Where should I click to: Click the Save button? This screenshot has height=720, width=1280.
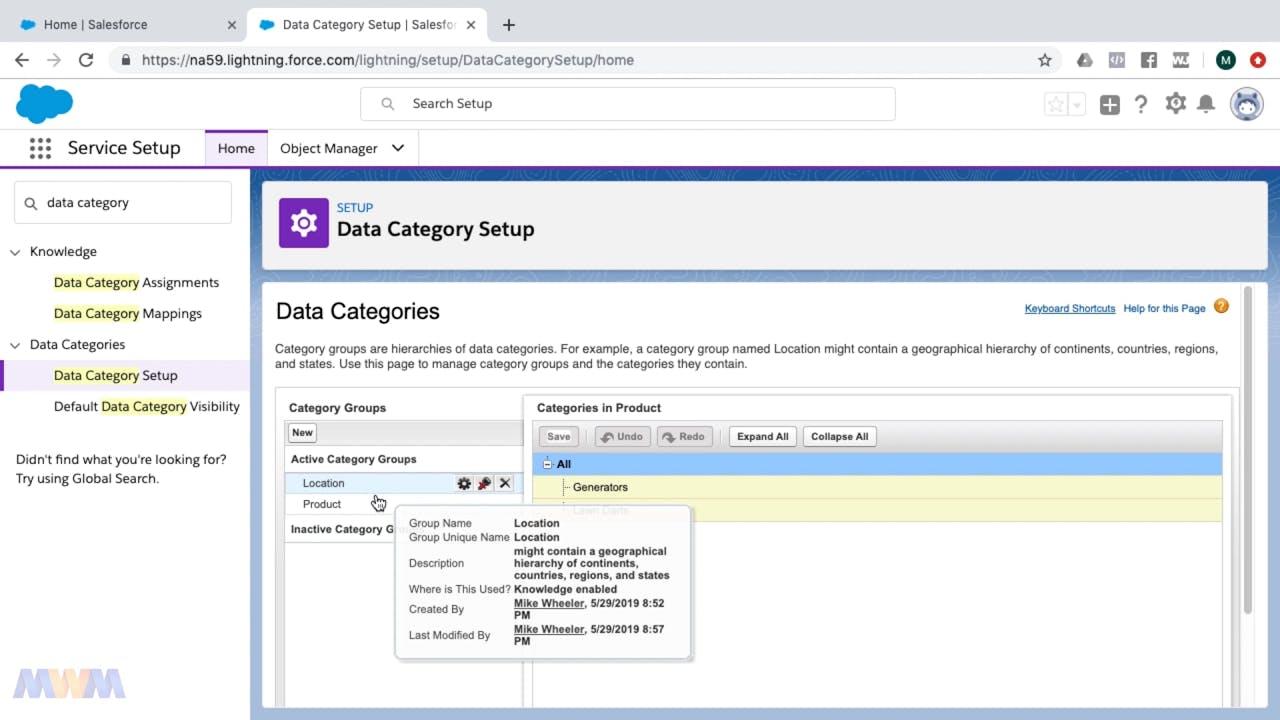(559, 437)
